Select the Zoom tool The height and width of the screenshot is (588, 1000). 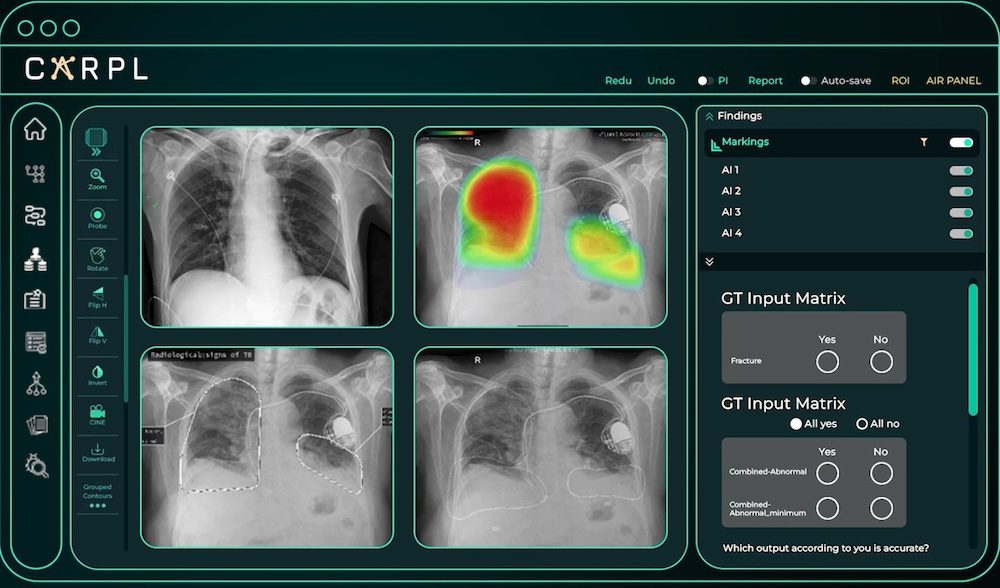[x=97, y=178]
